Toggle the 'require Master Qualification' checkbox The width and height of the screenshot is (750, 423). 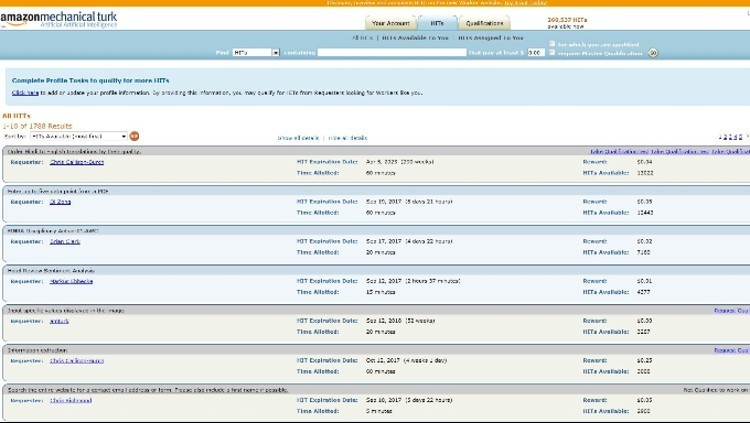(551, 53)
